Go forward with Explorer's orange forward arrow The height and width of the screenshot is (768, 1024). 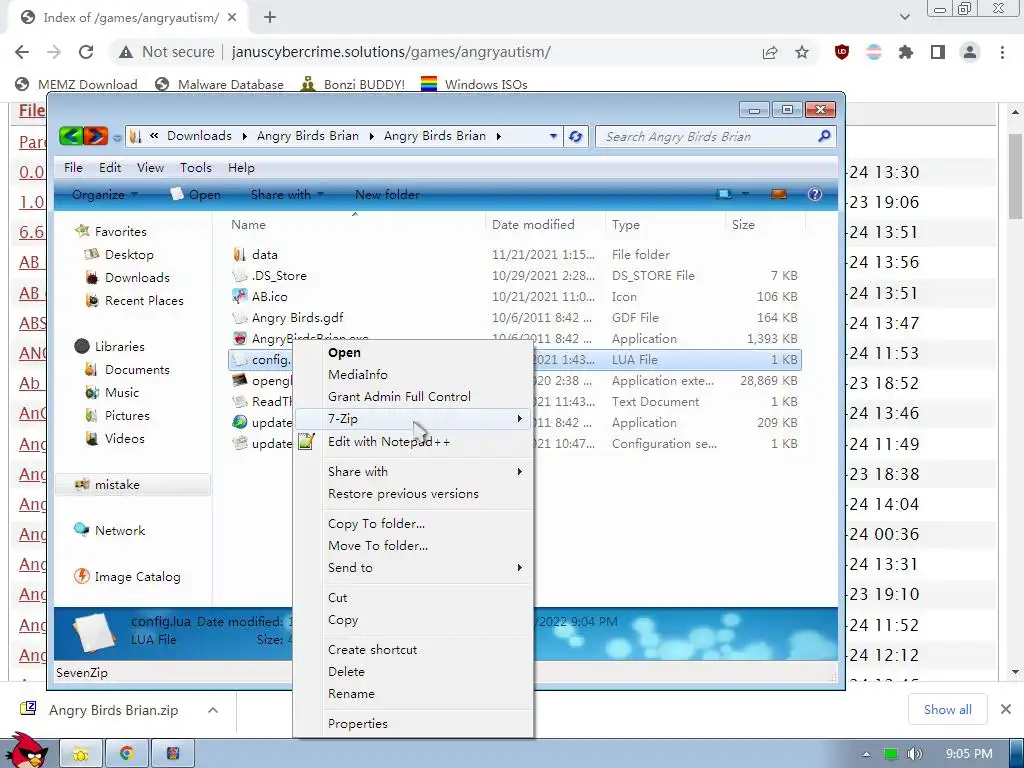pyautogui.click(x=95, y=136)
